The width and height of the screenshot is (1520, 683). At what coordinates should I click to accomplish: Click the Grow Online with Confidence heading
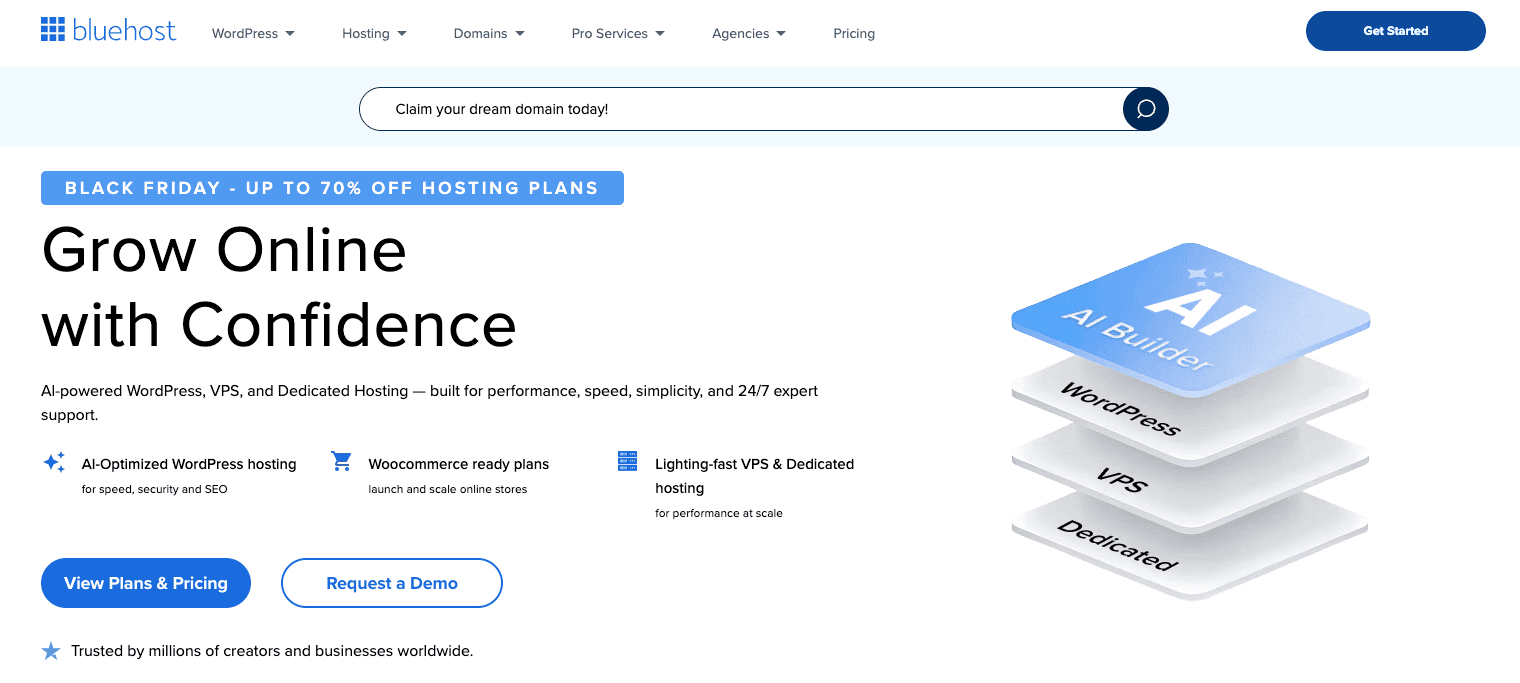(279, 287)
